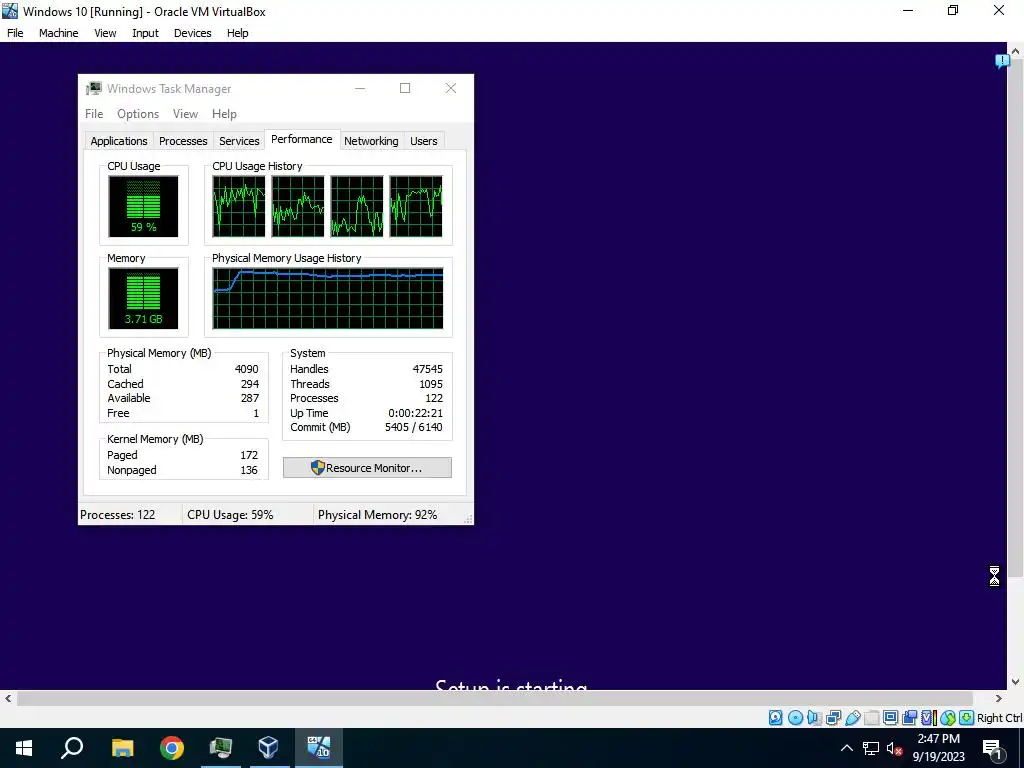Open the VirtualBox Machine menu
This screenshot has height=768, width=1024.
pos(58,33)
